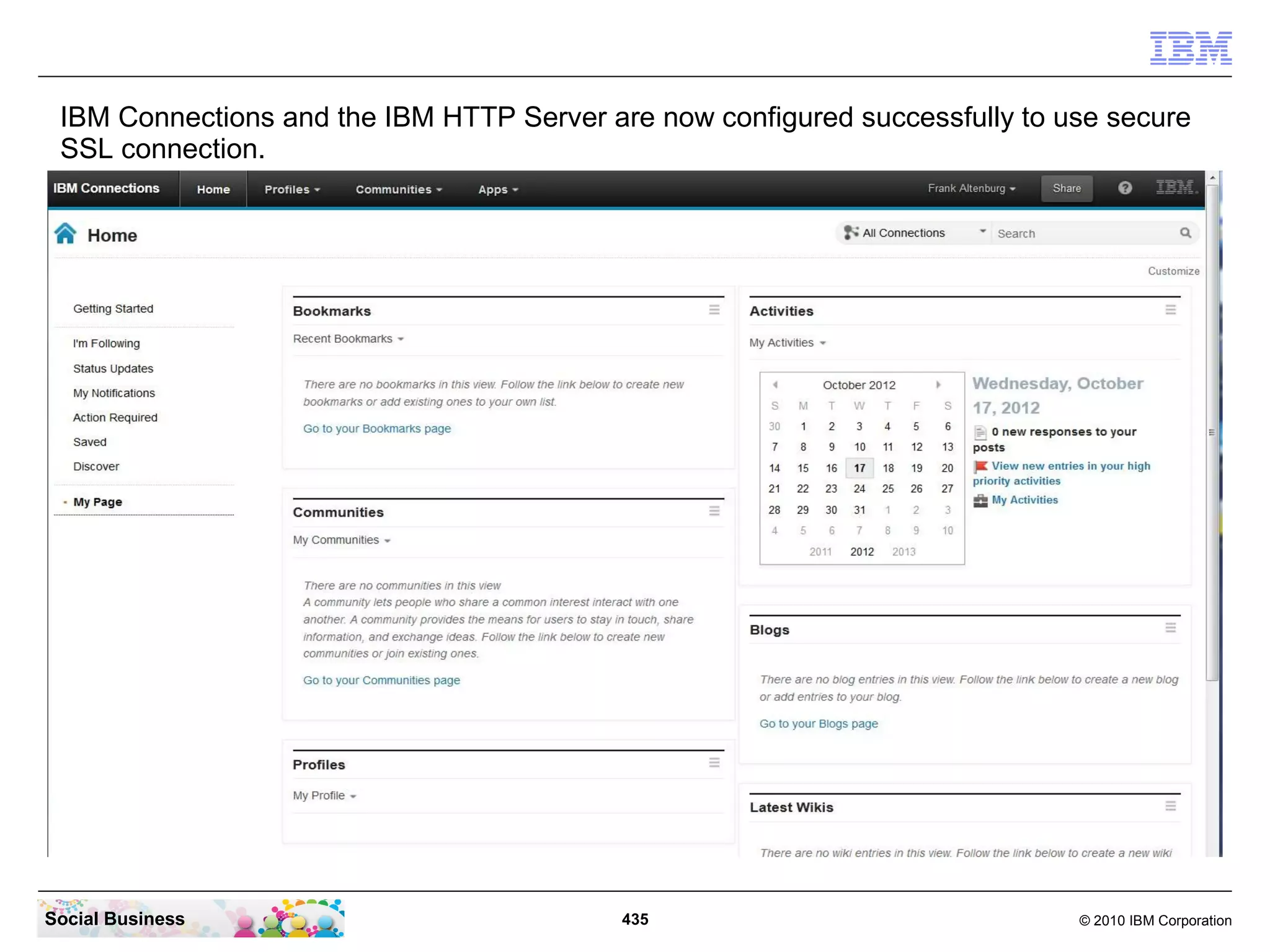This screenshot has height=952, width=1270.
Task: Open the Latest Wikis widget actions menu icon
Action: point(1170,806)
